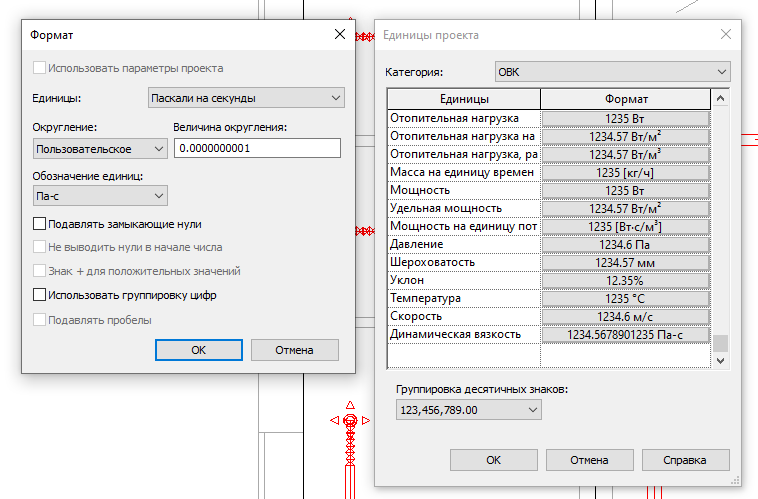Open format button '1235 [Вт·с/м³]'
The image size is (758, 499).
coord(626,227)
